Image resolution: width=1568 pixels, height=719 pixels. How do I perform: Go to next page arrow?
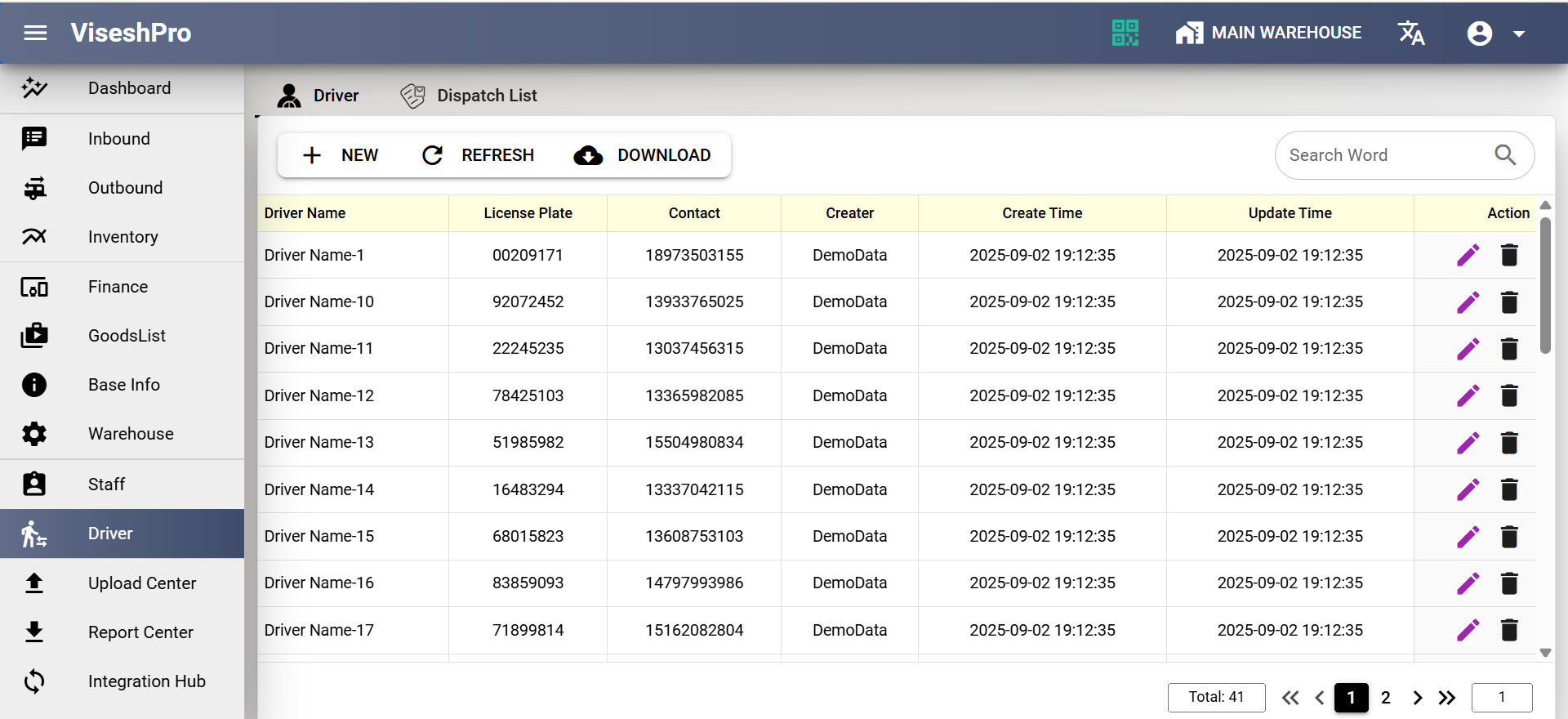click(x=1417, y=698)
